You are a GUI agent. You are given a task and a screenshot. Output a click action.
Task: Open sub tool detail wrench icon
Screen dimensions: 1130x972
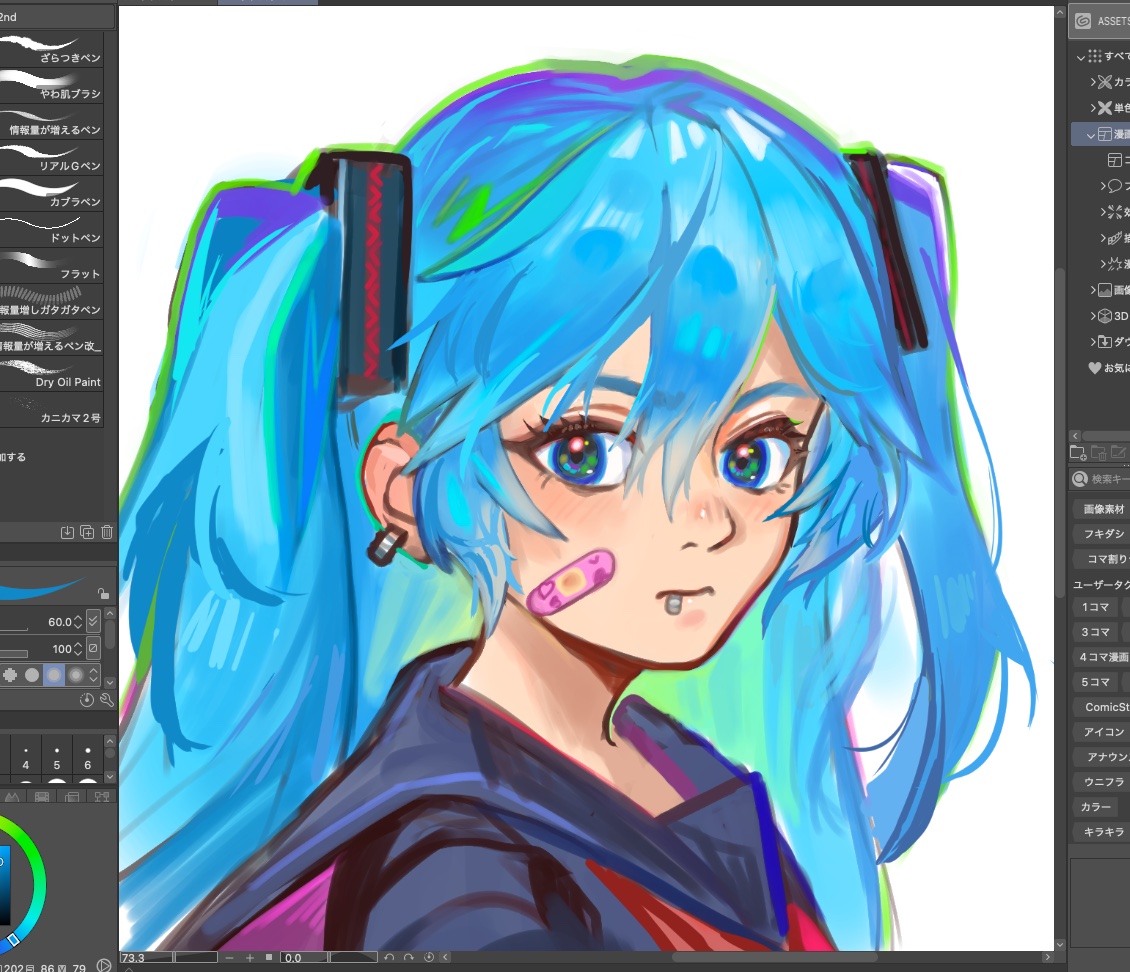click(x=107, y=700)
